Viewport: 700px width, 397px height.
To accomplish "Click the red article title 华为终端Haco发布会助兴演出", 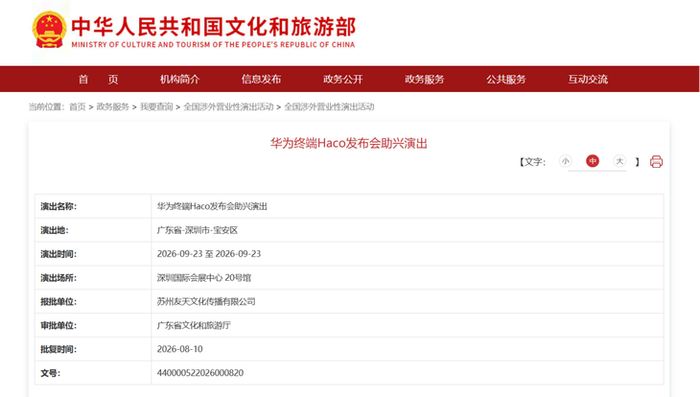I will (x=349, y=143).
